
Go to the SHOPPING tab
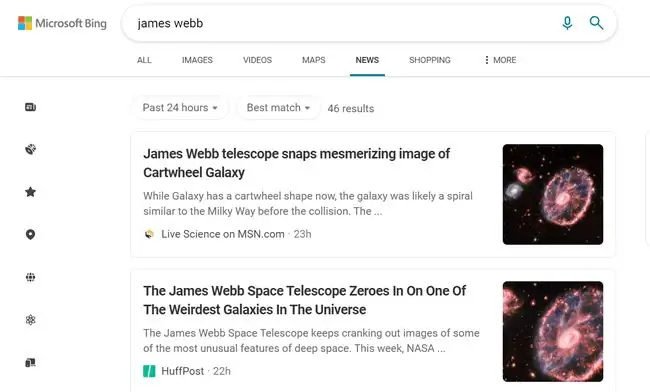430,60
